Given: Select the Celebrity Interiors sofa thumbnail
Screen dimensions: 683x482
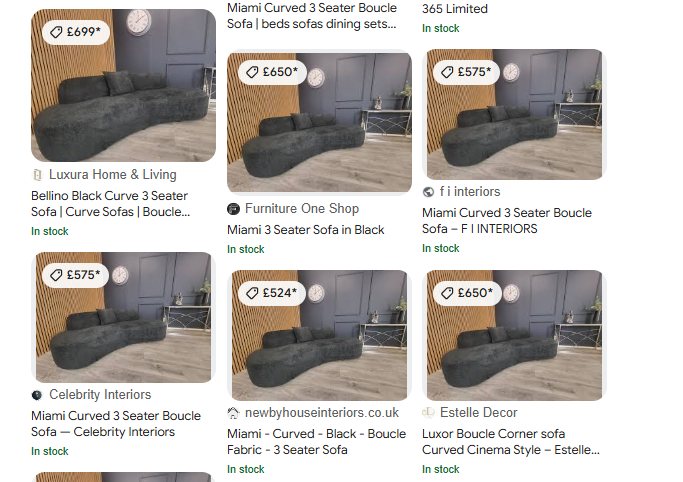Looking at the screenshot, I should click(124, 317).
